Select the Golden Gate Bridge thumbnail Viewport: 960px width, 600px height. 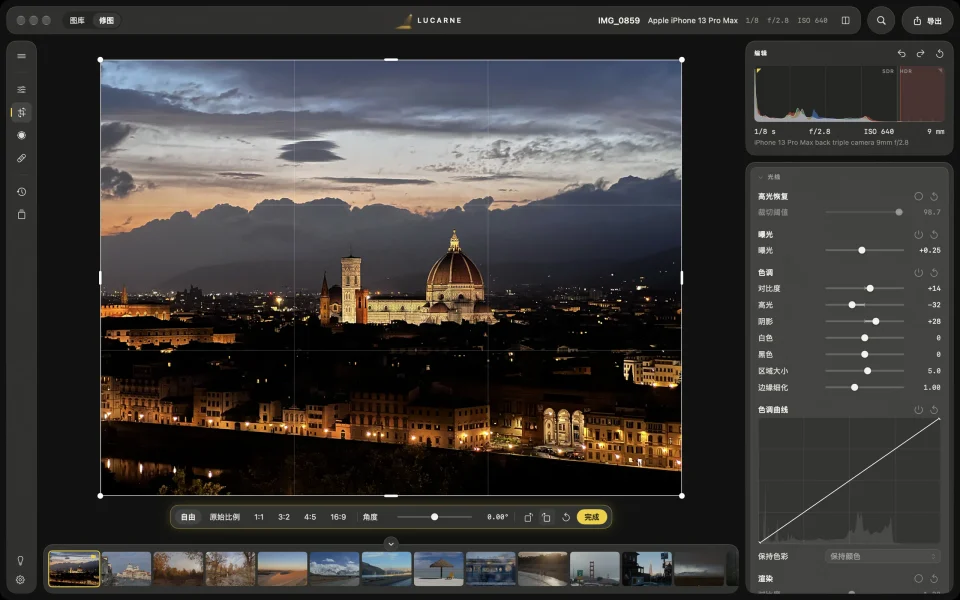click(x=594, y=569)
